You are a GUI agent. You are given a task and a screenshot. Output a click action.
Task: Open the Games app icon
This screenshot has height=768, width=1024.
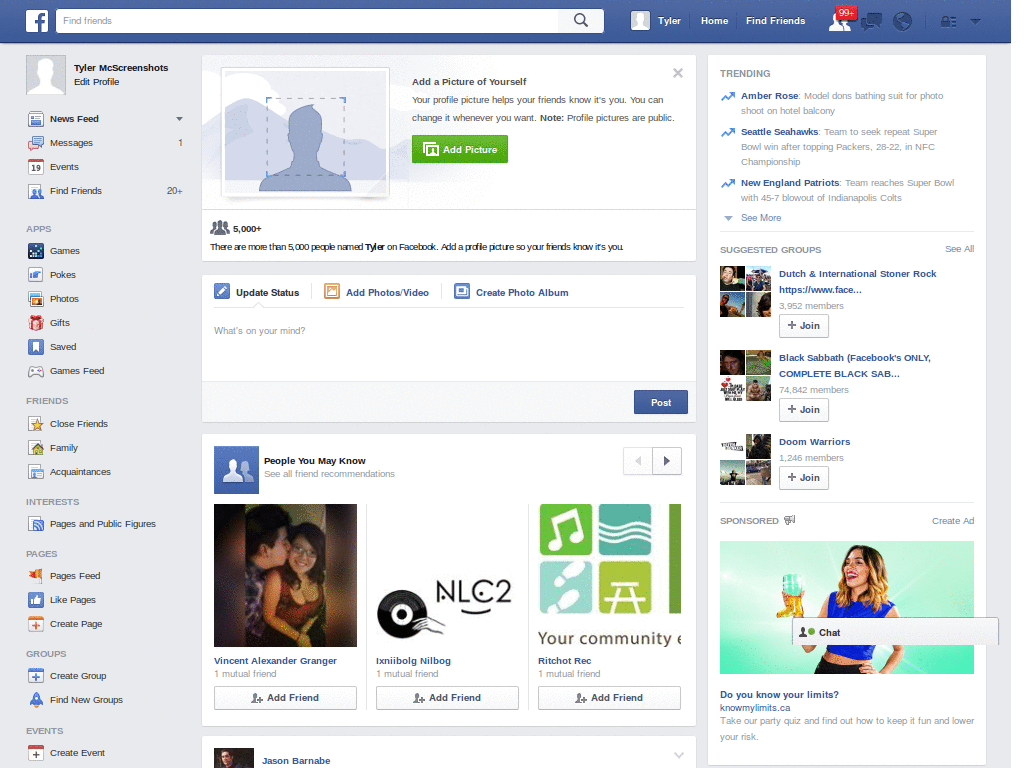click(x=36, y=251)
